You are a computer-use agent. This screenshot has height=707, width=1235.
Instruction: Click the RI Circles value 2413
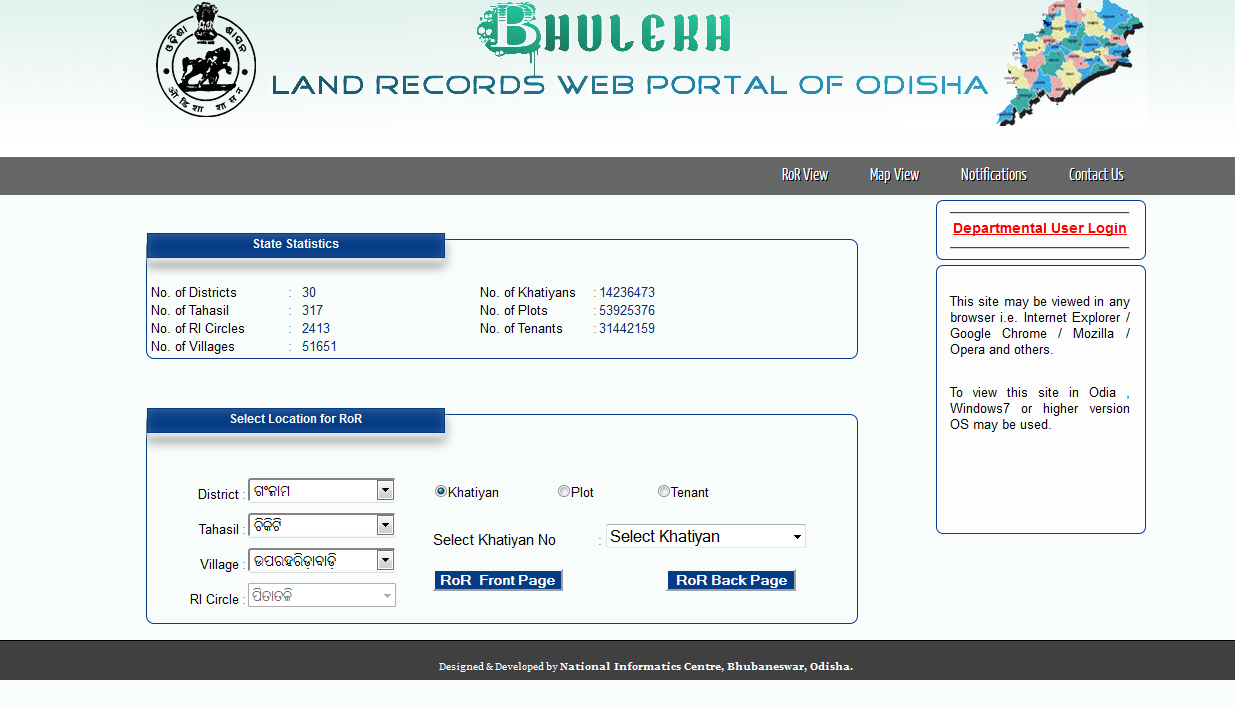[315, 329]
